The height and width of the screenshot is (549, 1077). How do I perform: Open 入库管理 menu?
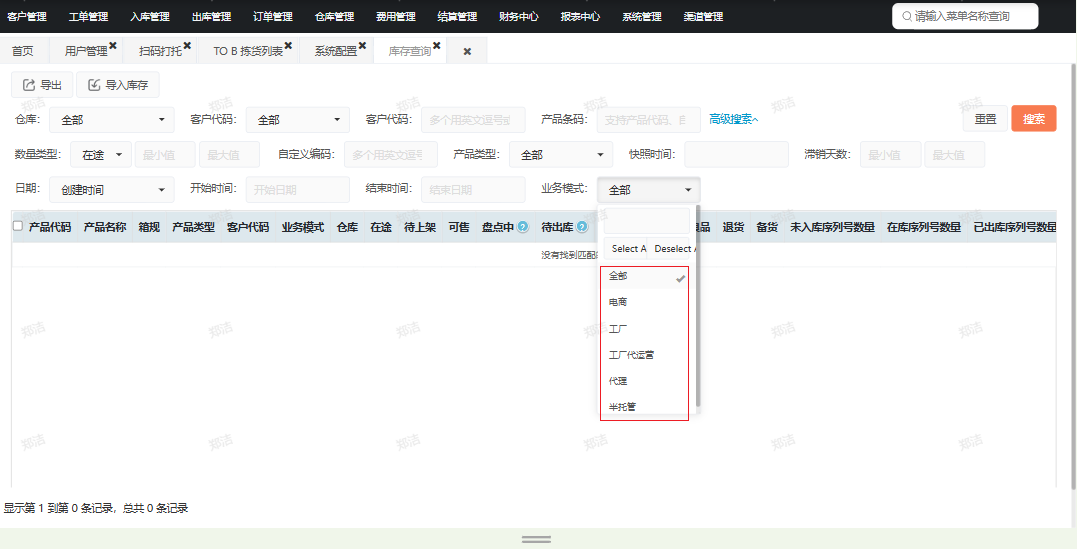click(x=150, y=16)
